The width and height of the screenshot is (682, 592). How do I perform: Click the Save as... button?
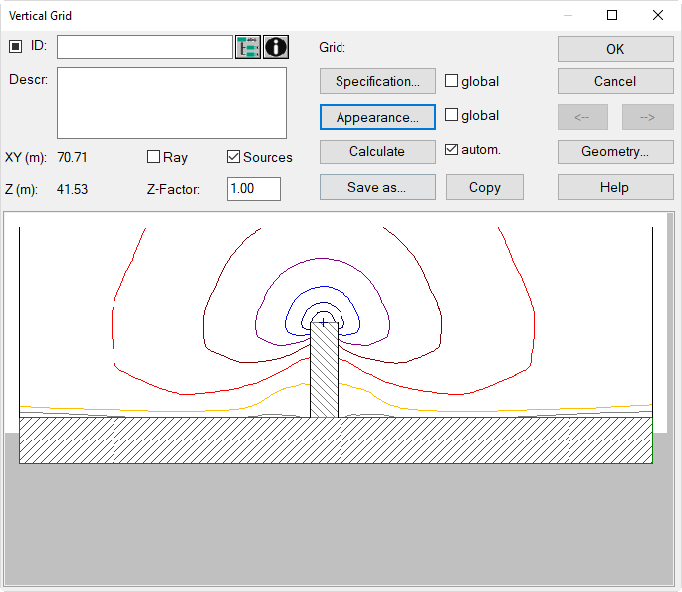[378, 187]
